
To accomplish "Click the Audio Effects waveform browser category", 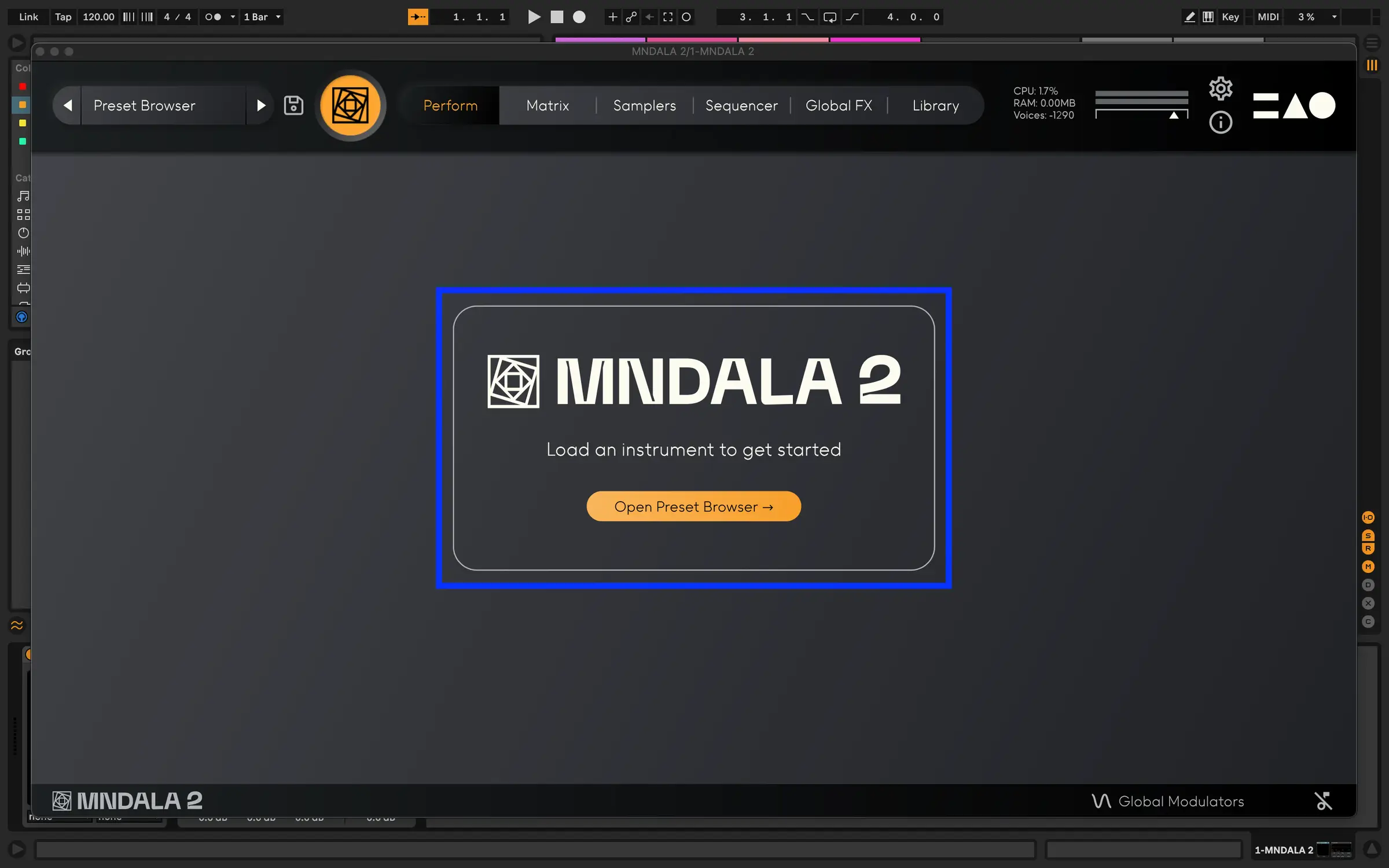I will [x=23, y=251].
